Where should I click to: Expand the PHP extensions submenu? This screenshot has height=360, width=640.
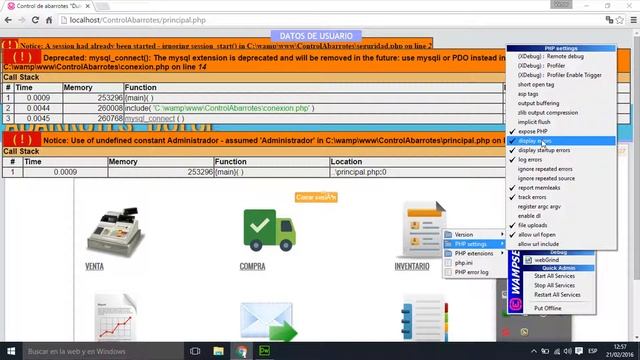coord(474,253)
